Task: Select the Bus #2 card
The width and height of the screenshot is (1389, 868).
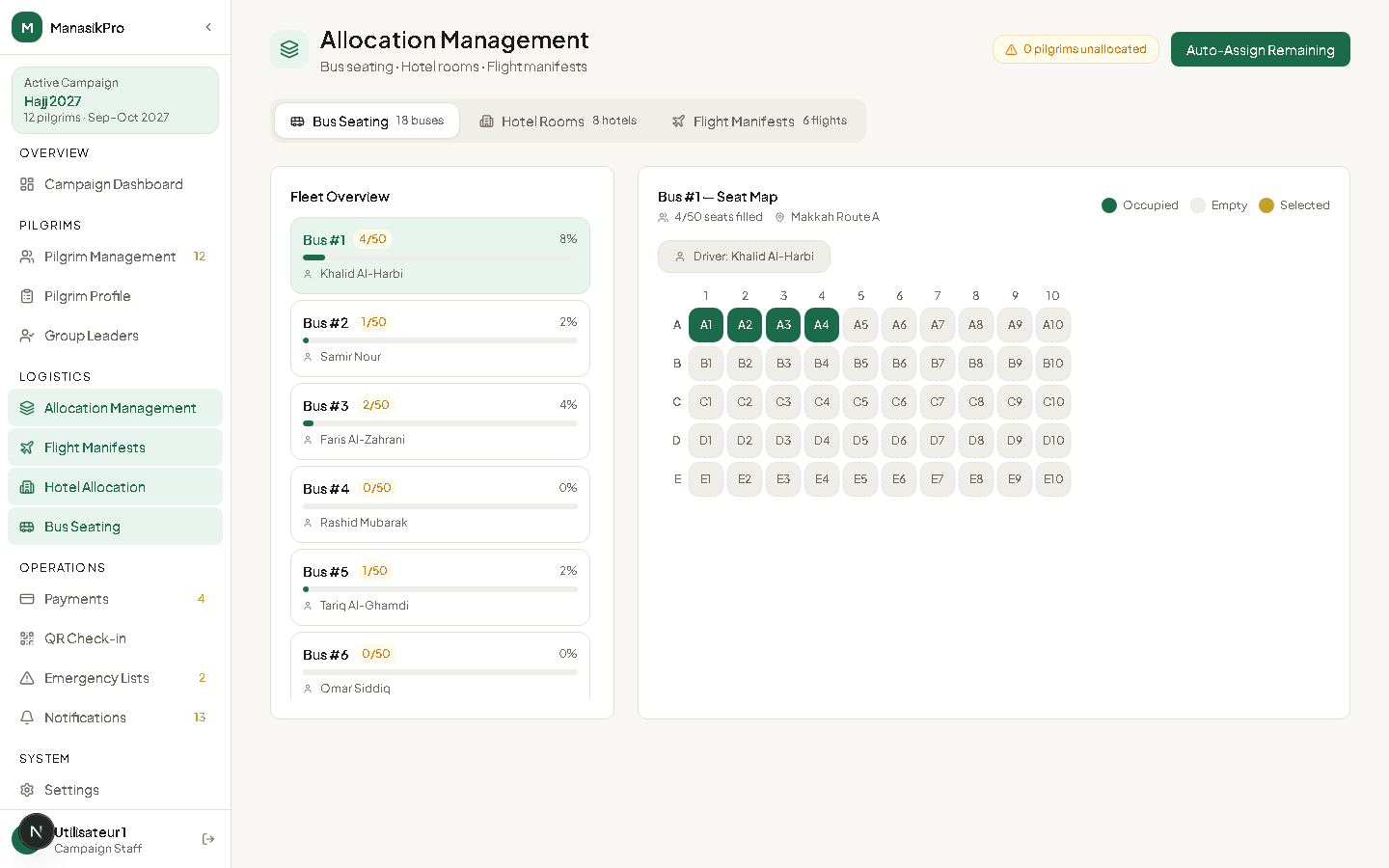Action: (440, 339)
